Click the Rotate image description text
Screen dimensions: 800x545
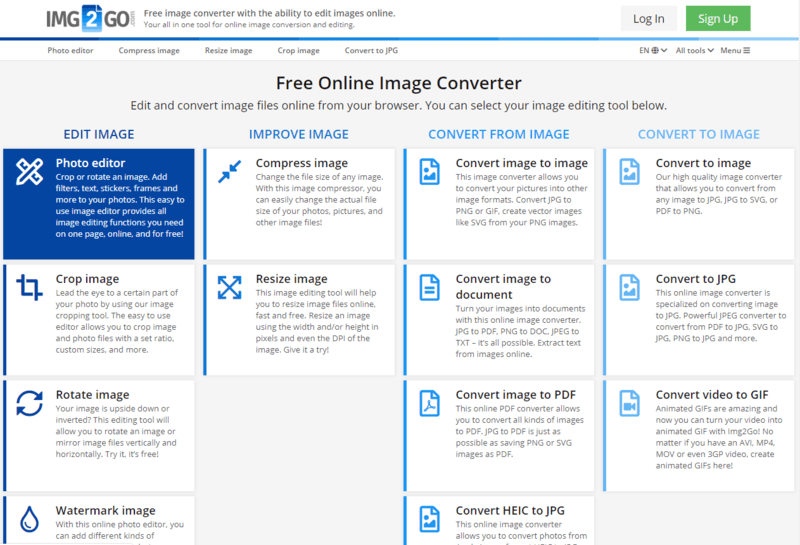point(116,431)
